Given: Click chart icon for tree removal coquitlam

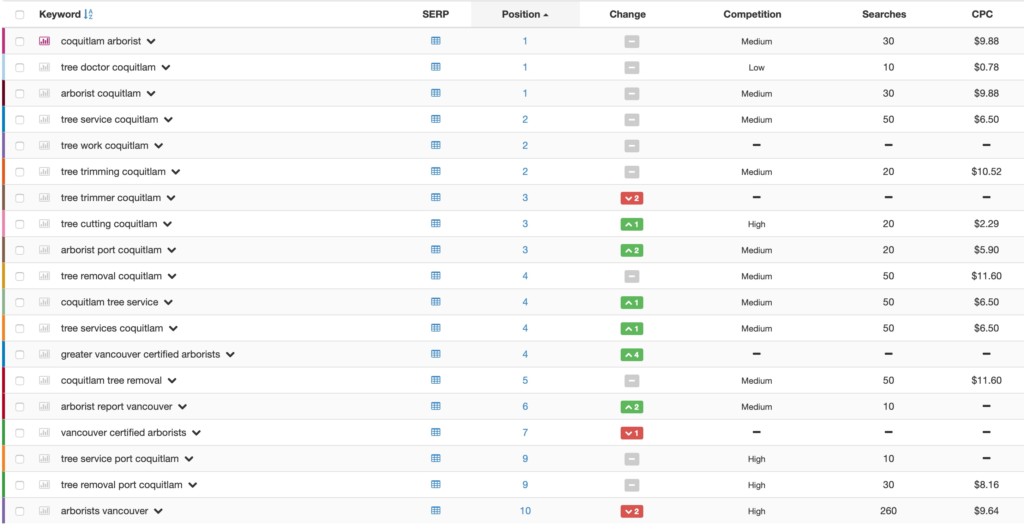Looking at the screenshot, I should pos(44,276).
